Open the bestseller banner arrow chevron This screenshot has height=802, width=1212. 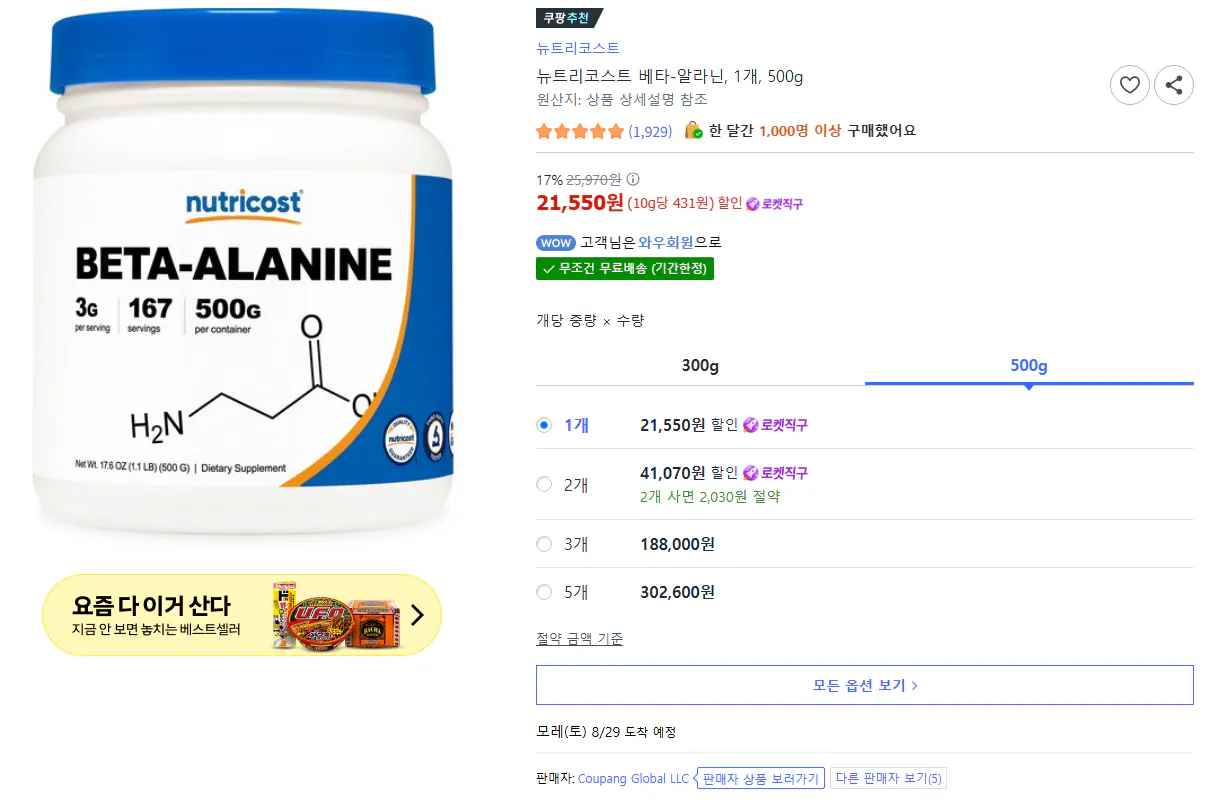click(417, 615)
